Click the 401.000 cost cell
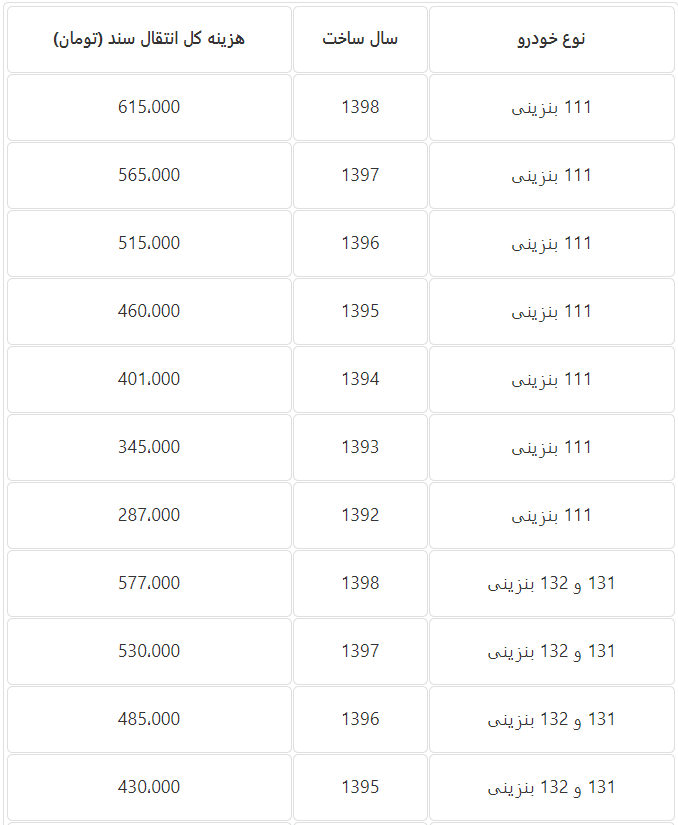The width and height of the screenshot is (678, 825). [x=149, y=379]
